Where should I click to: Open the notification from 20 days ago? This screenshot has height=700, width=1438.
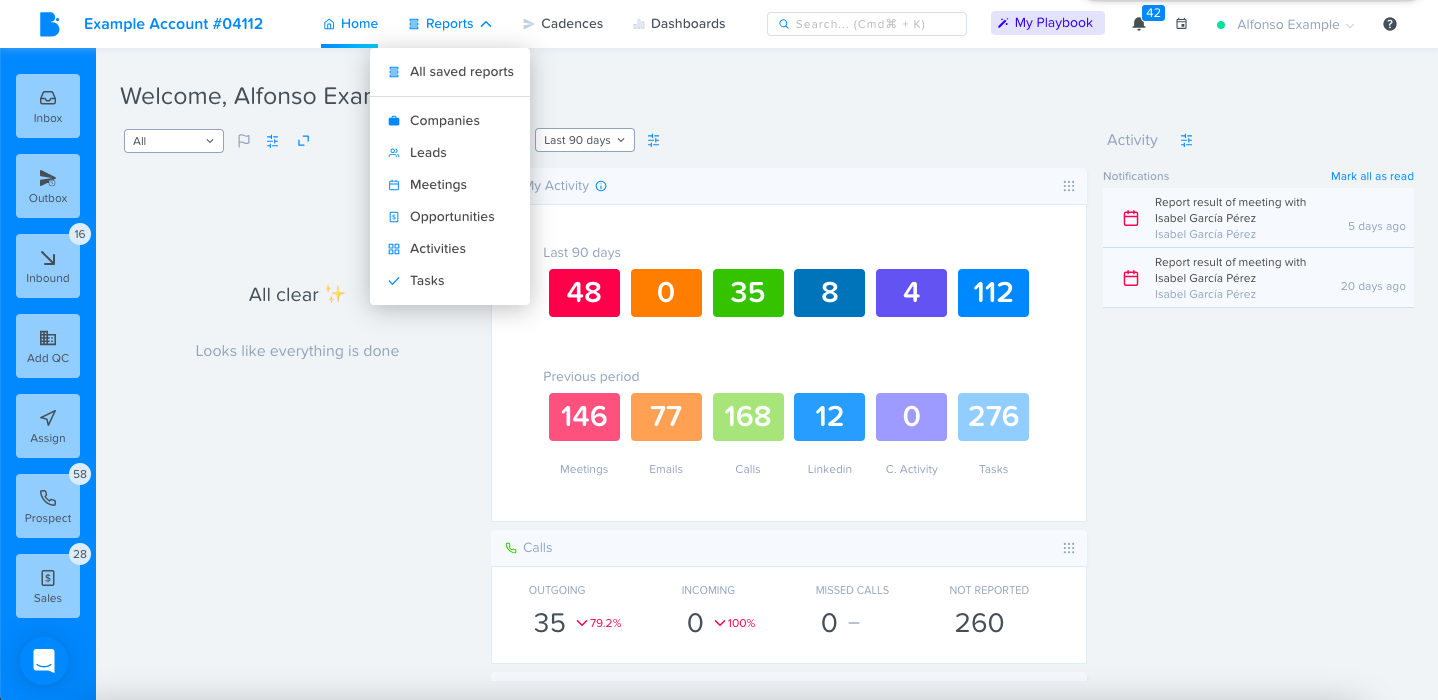(1258, 278)
